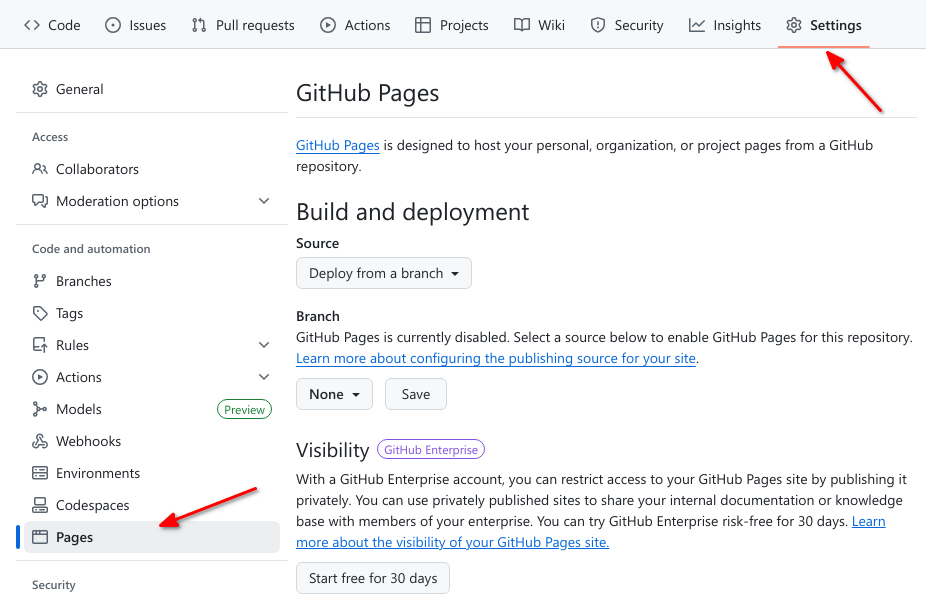
Task: Open the Issues icon in top navigation
Action: tap(113, 25)
